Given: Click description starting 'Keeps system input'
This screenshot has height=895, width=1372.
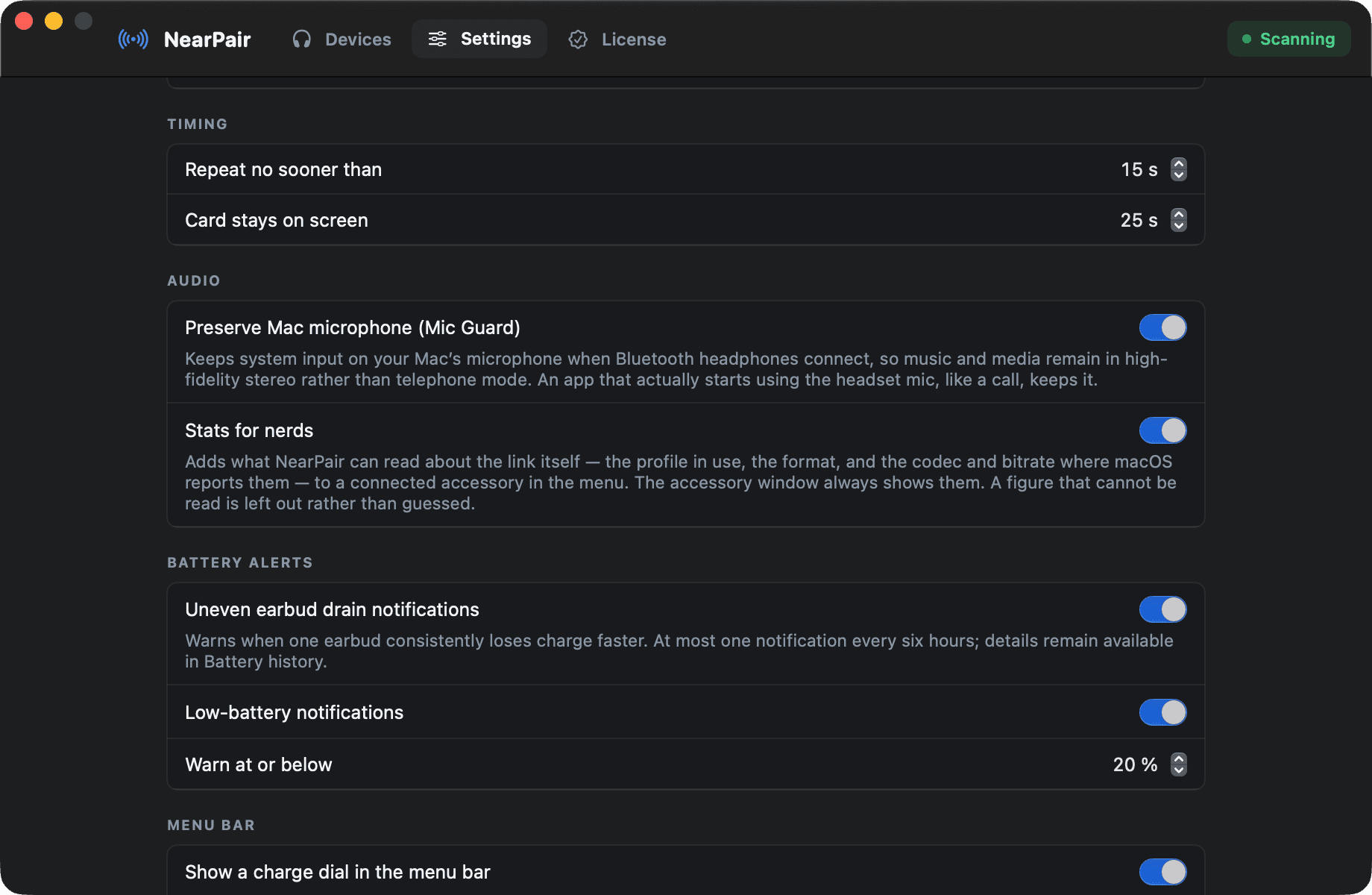Looking at the screenshot, I should click(x=676, y=369).
